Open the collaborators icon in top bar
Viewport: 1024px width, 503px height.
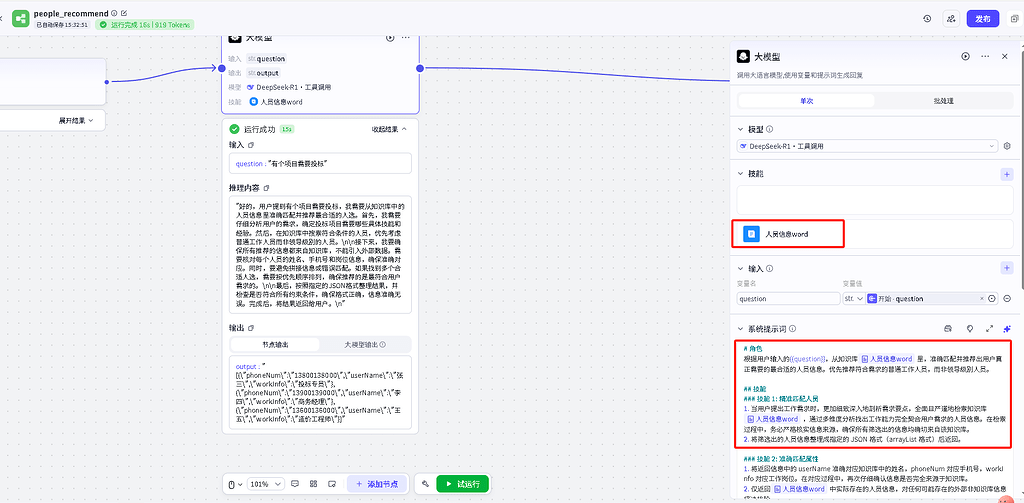(951, 19)
